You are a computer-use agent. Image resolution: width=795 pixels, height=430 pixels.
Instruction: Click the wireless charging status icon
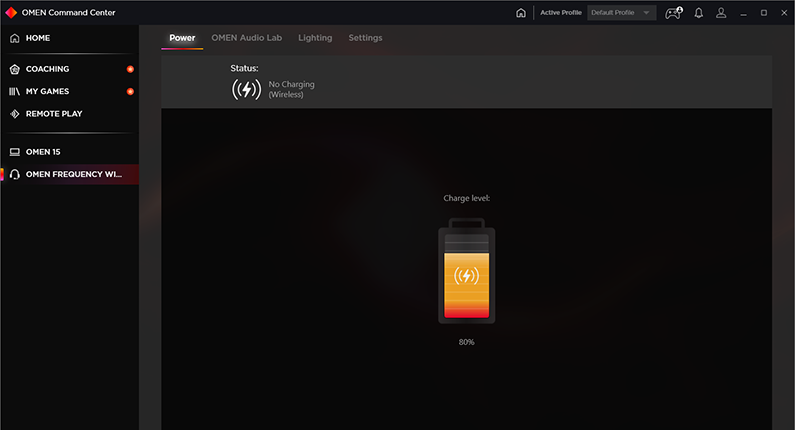tap(246, 89)
